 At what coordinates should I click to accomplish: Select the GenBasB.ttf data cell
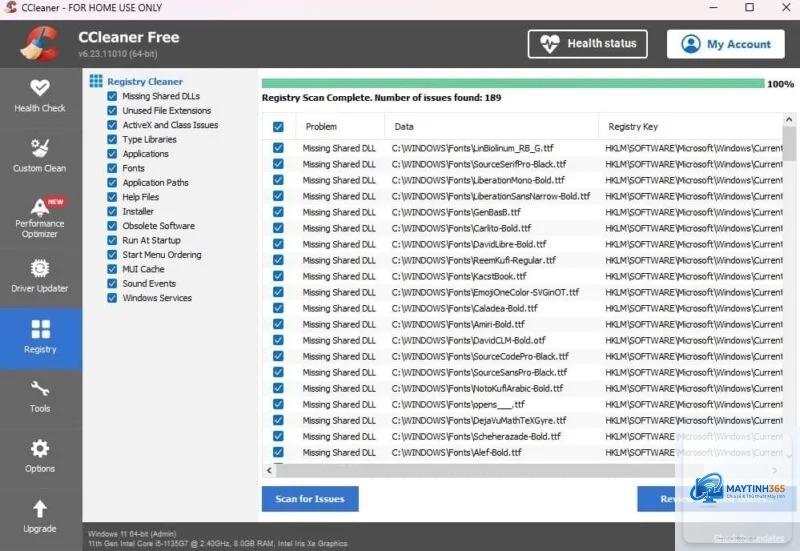(456, 212)
